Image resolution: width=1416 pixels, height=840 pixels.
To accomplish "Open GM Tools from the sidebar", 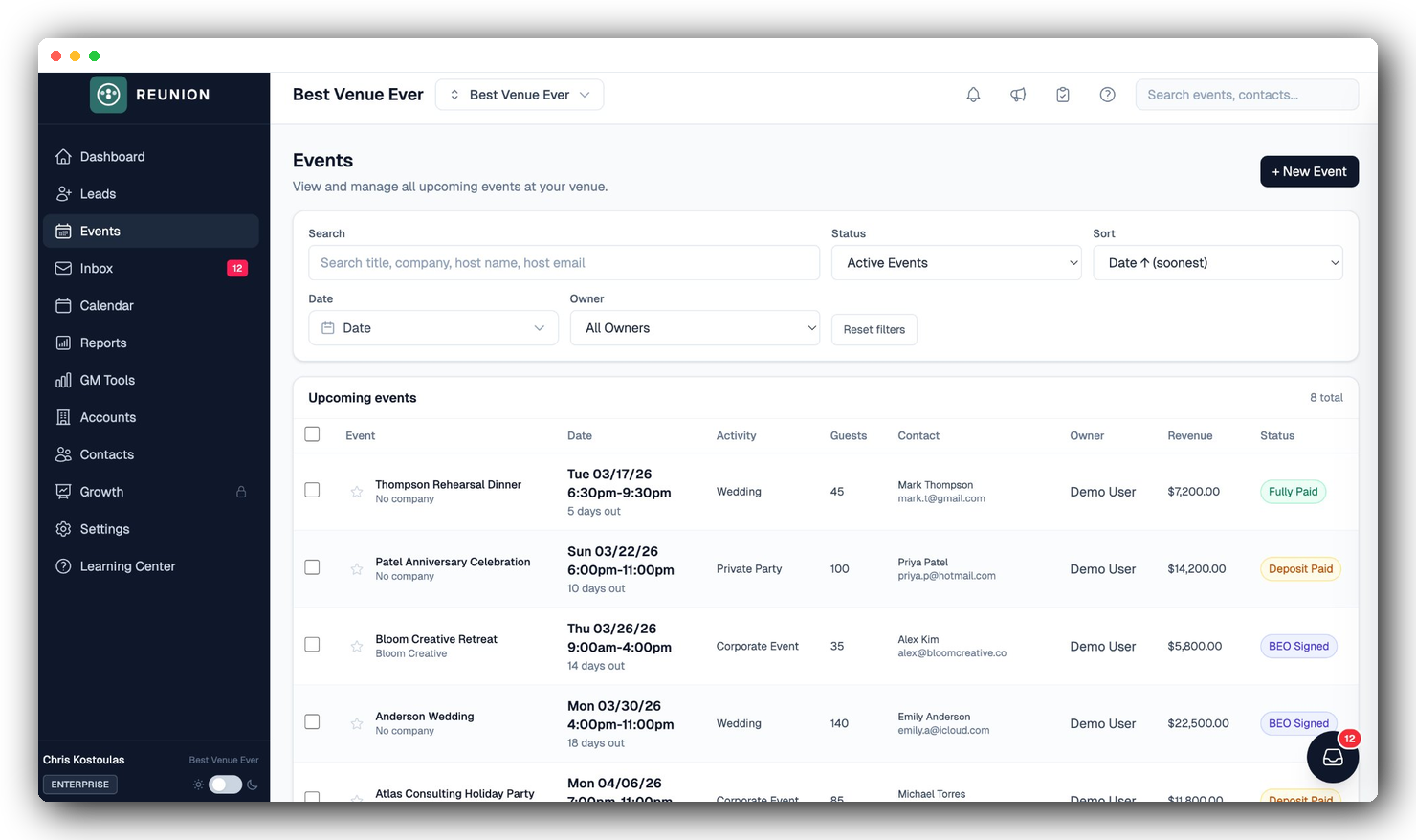I will coord(105,380).
